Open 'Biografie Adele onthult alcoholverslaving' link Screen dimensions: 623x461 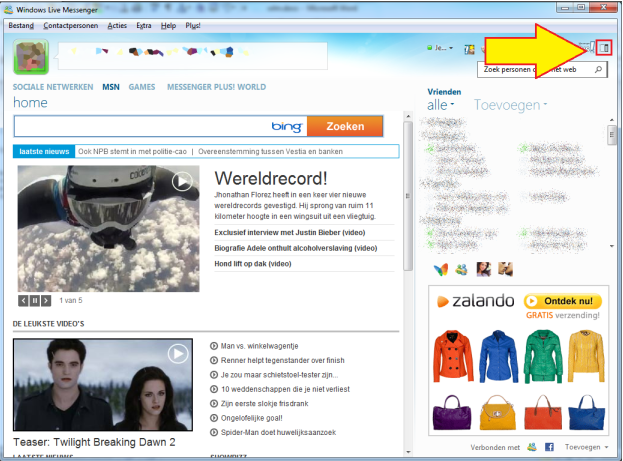pos(296,248)
